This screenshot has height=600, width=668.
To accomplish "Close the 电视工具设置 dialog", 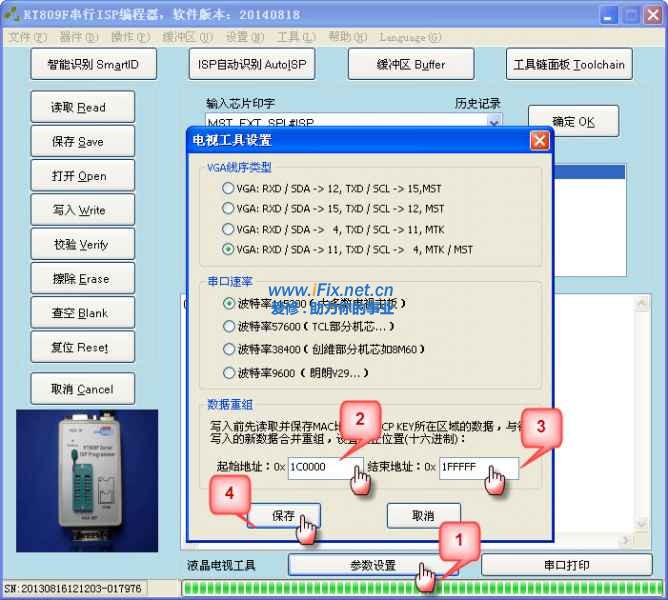I will pos(539,140).
